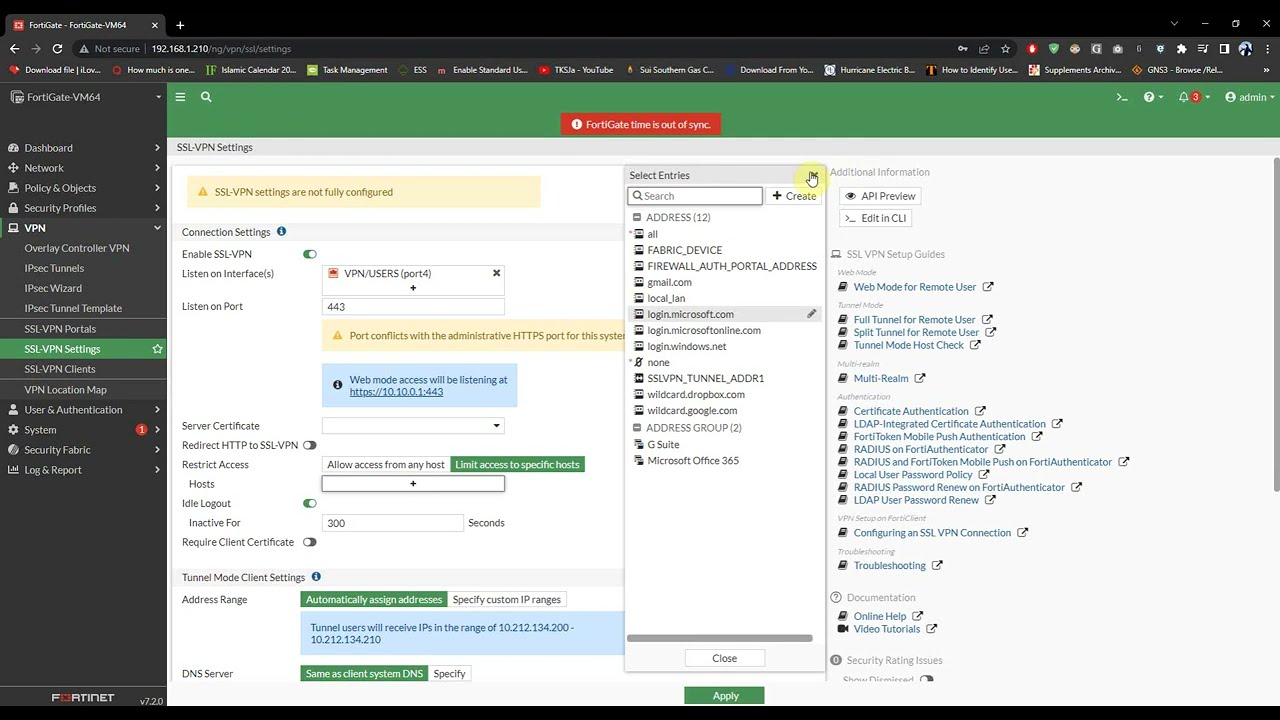Viewport: 1280px width, 720px height.
Task: Edit the login.microsoft.com entry pencil icon
Action: (812, 314)
